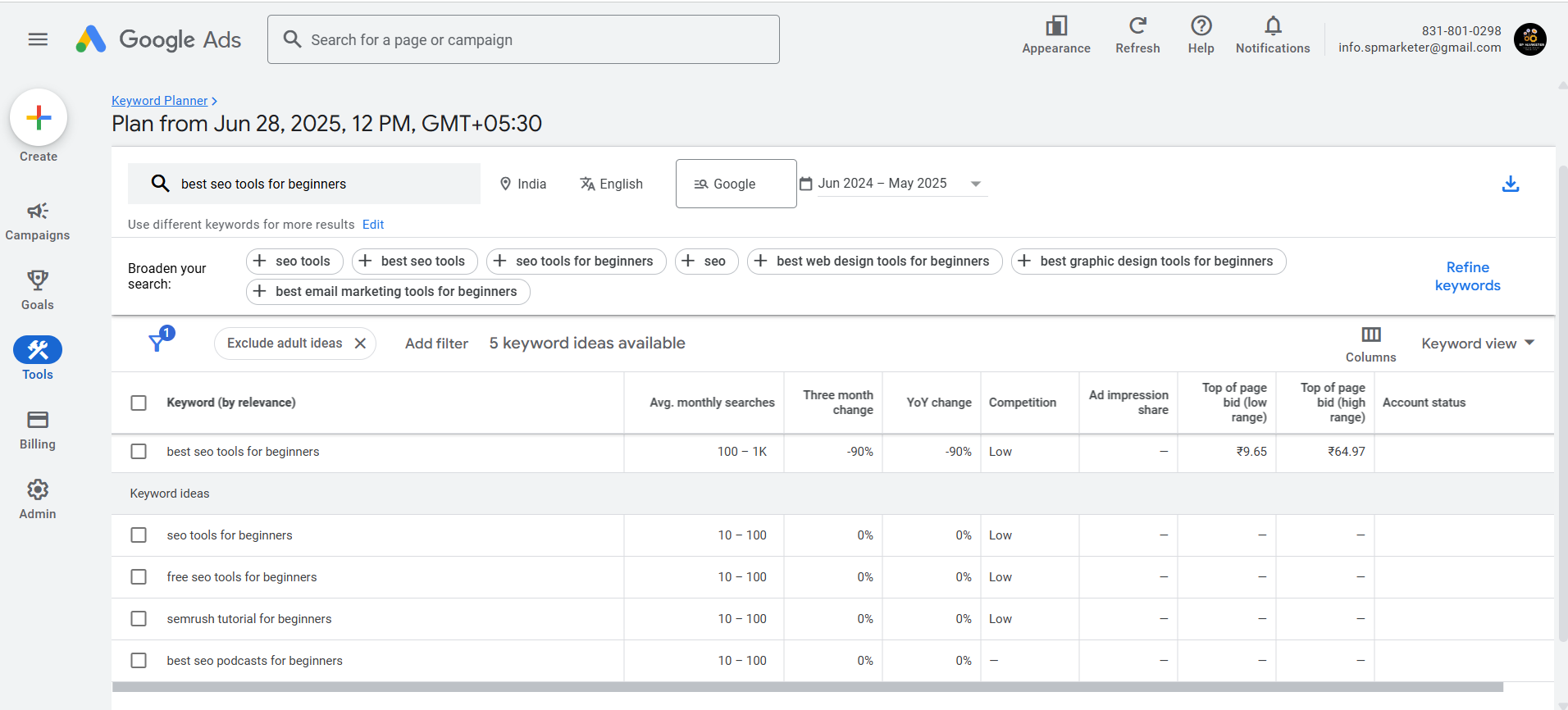The height and width of the screenshot is (710, 1568).
Task: Open Billing section
Action: click(38, 430)
